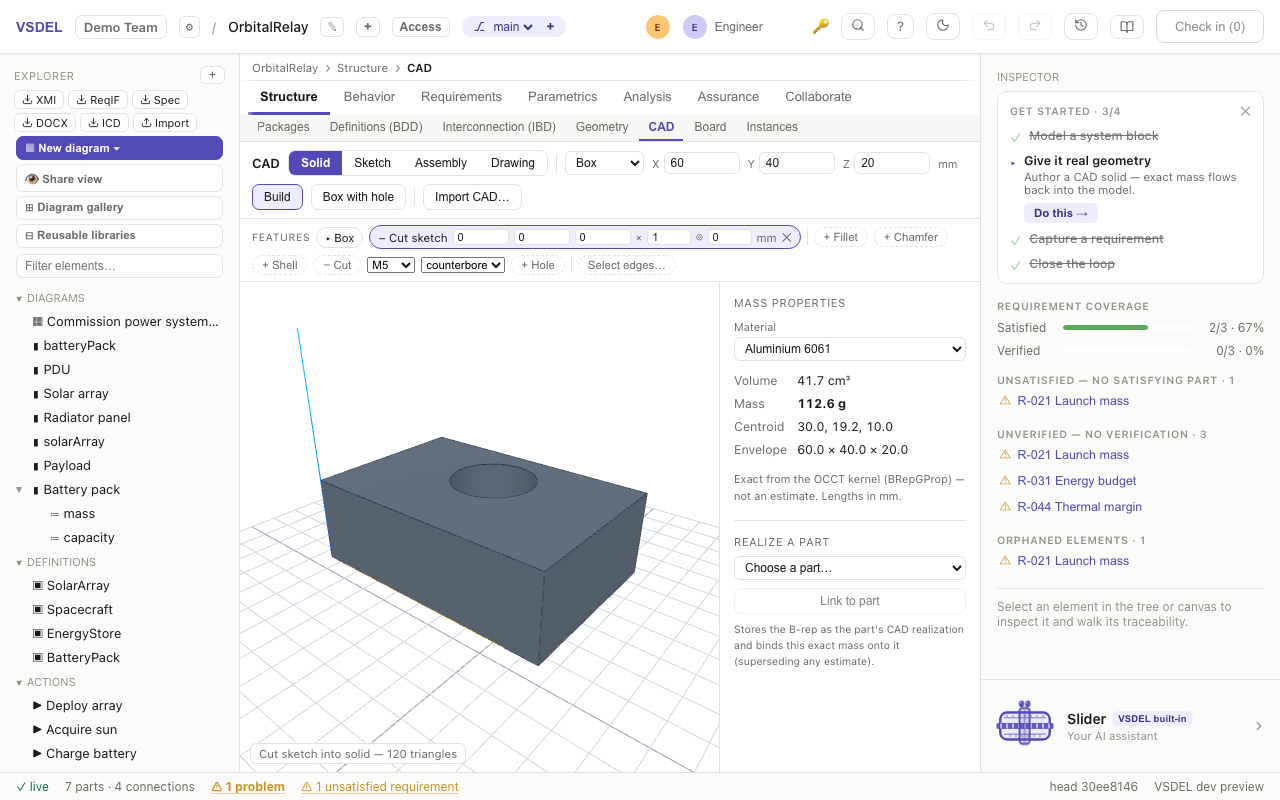Click the Filter elements search field
Screen dimensions: 1280x800
[x=119, y=266]
